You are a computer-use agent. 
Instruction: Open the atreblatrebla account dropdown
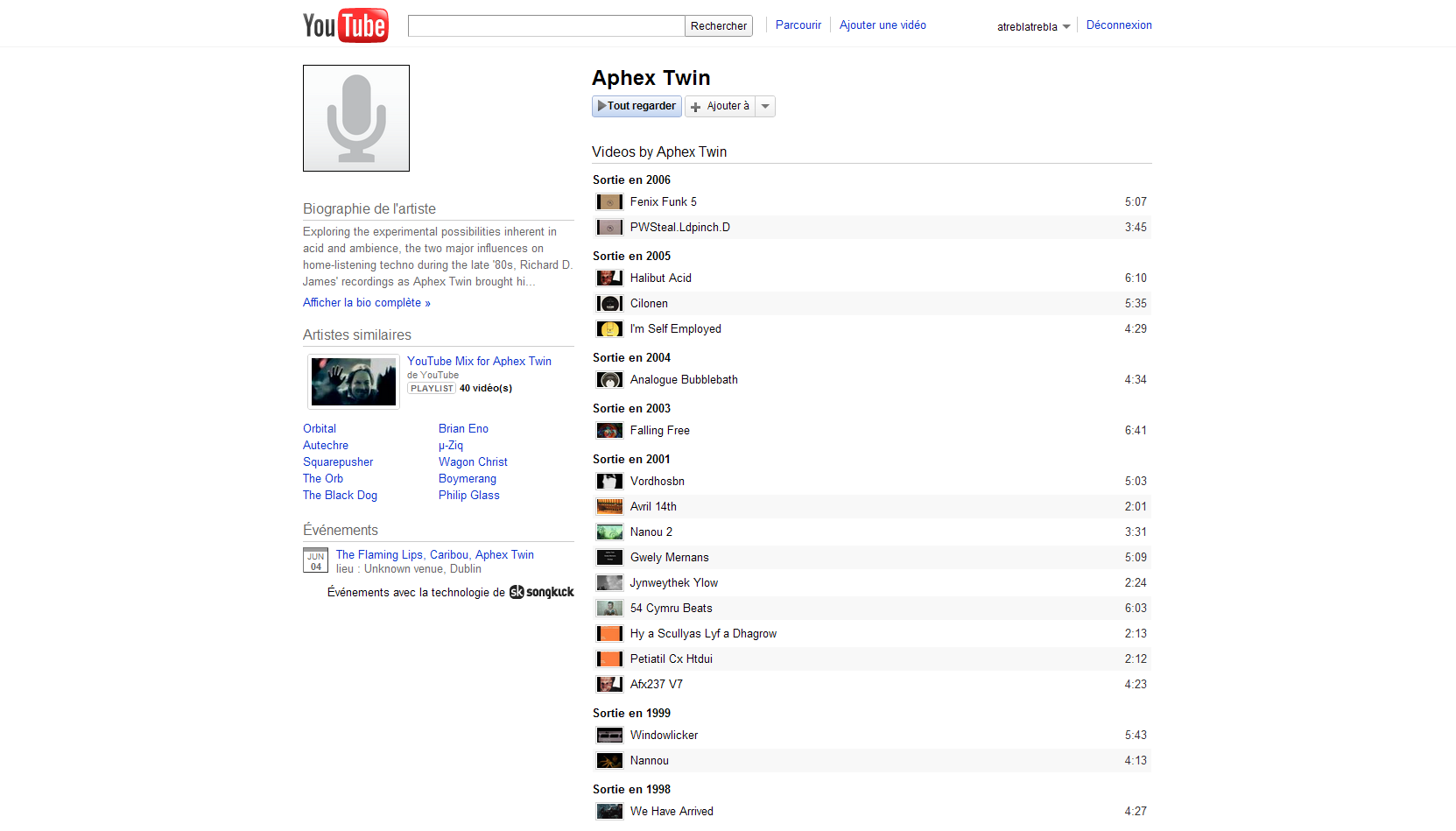click(1033, 27)
